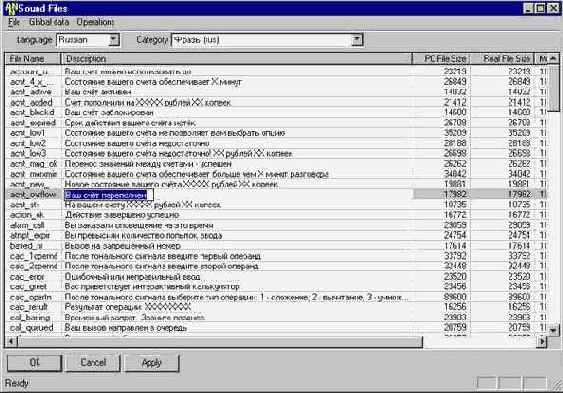Select the acnt_ovrflow file name

coord(33,195)
